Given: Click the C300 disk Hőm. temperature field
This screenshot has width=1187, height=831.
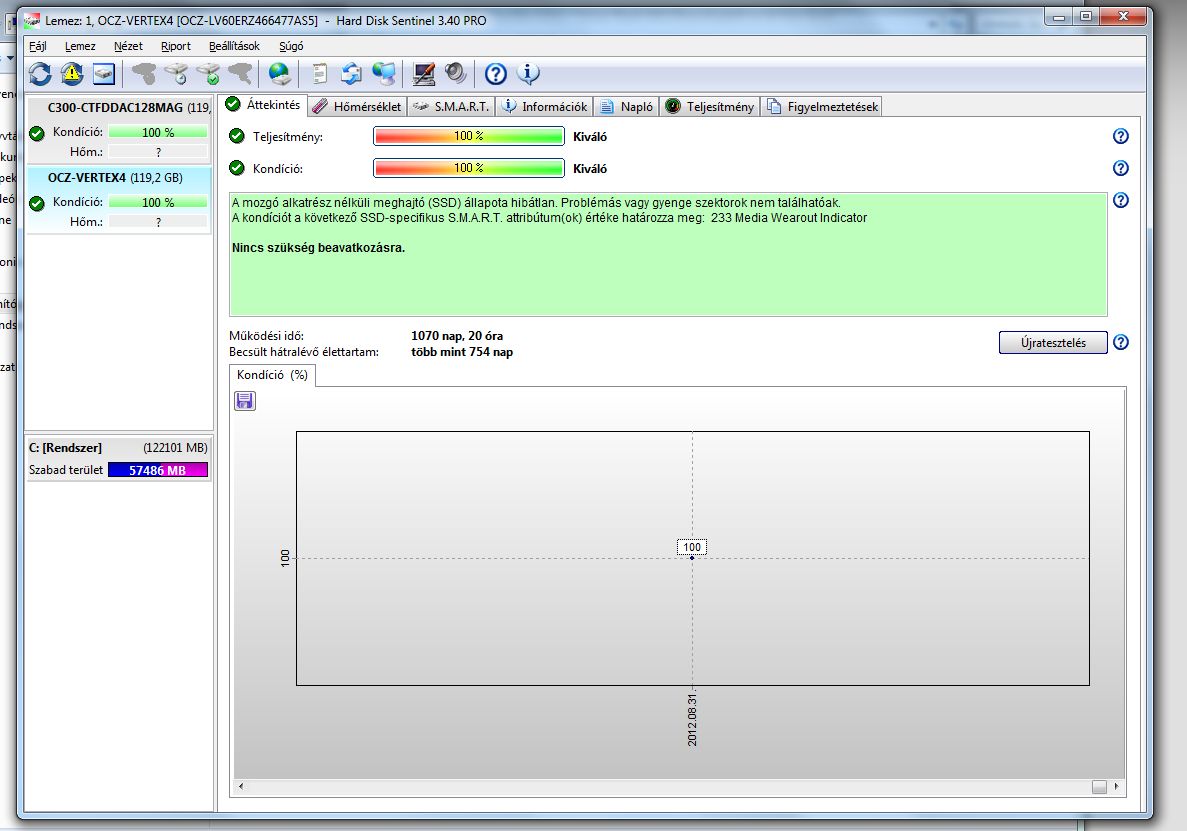Looking at the screenshot, I should (157, 152).
